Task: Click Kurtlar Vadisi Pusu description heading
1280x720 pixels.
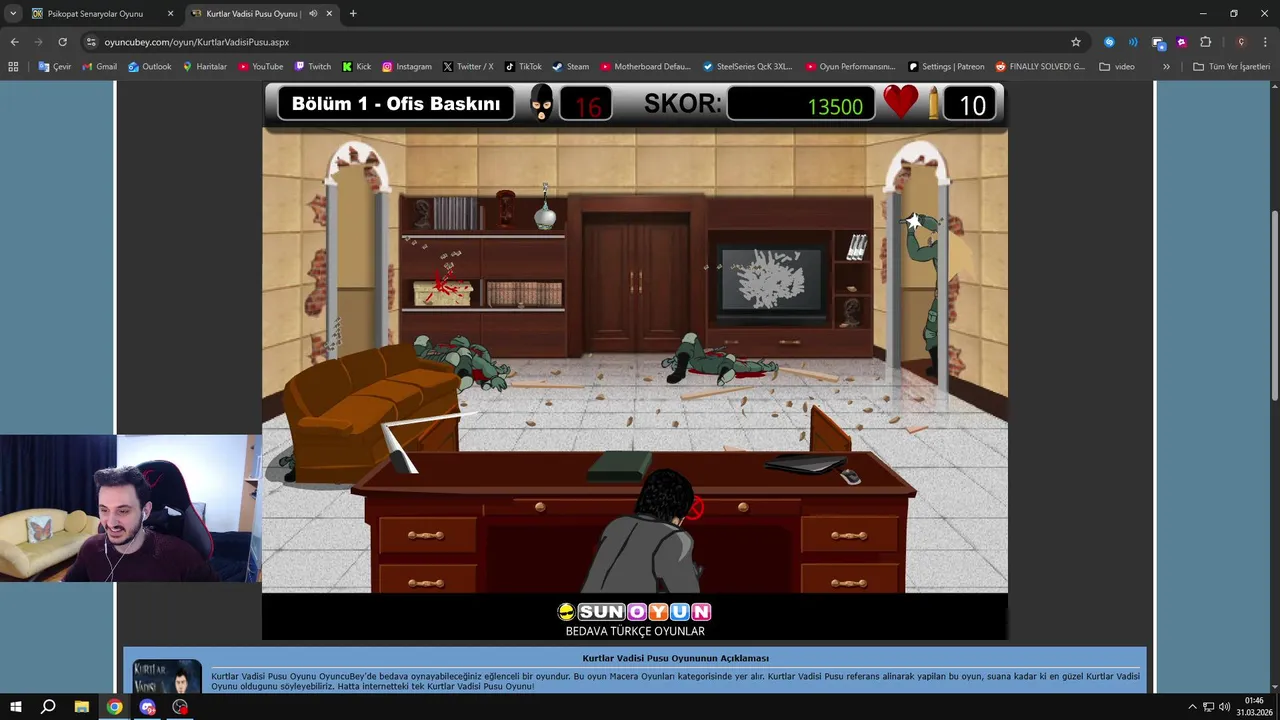Action: coord(675,658)
